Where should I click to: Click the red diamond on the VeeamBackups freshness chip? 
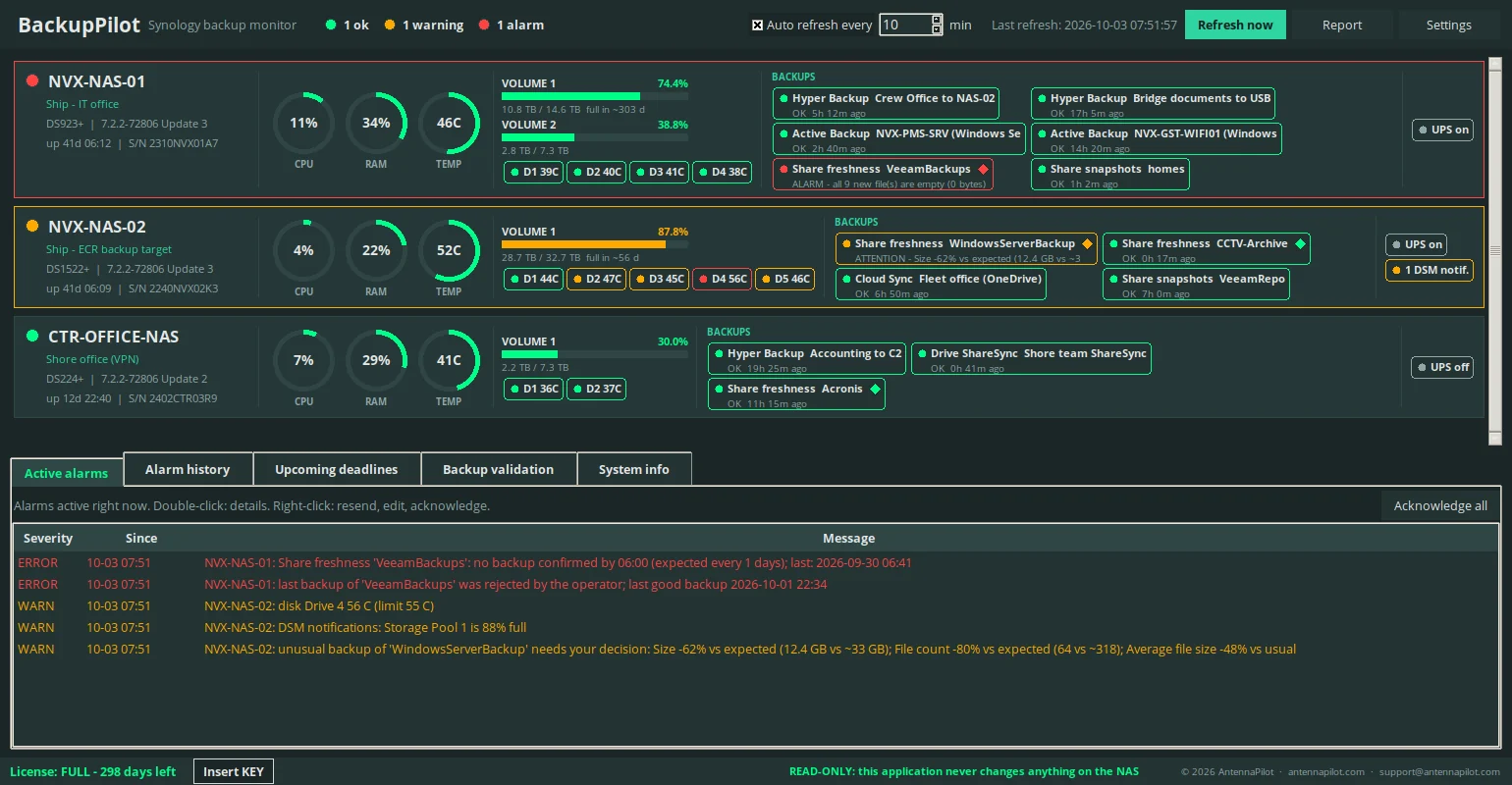983,169
